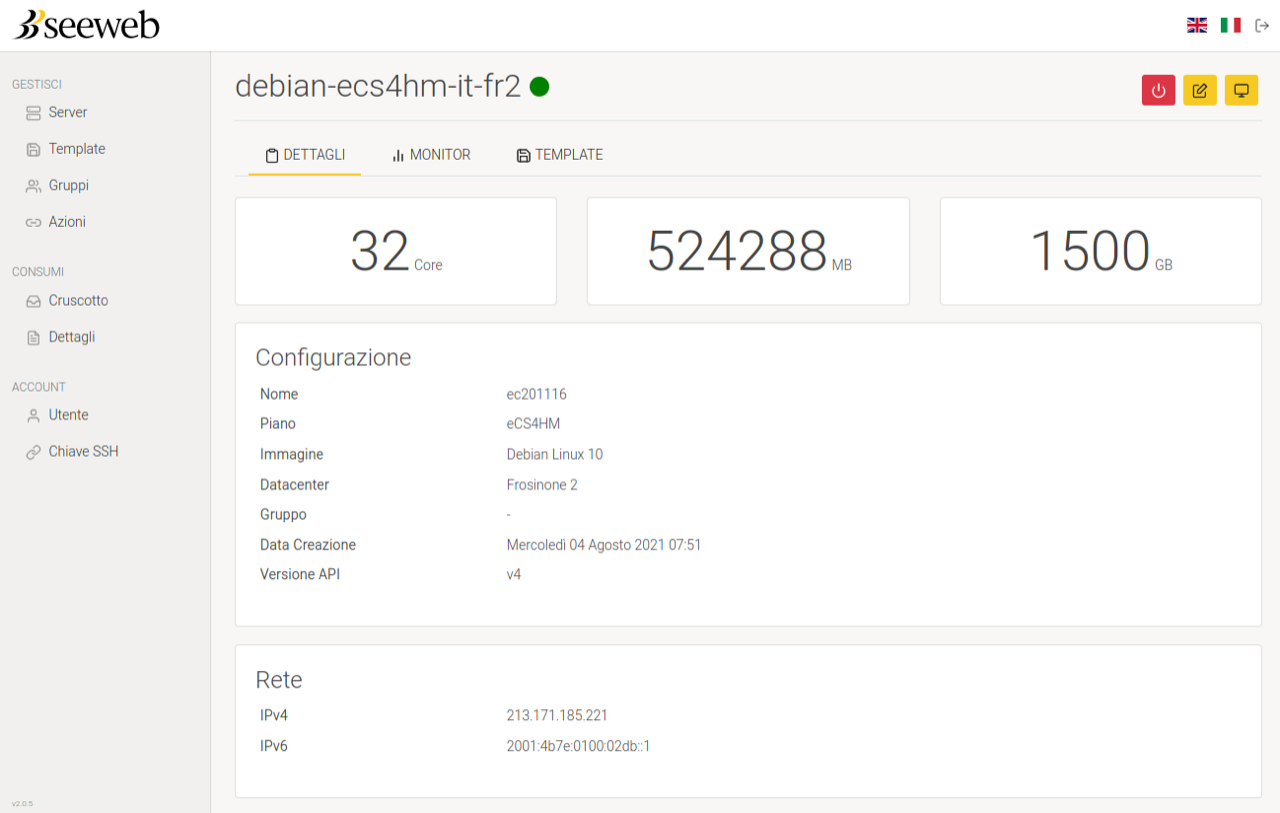Click the IPv6 label
This screenshot has height=813, width=1280.
pyautogui.click(x=274, y=746)
